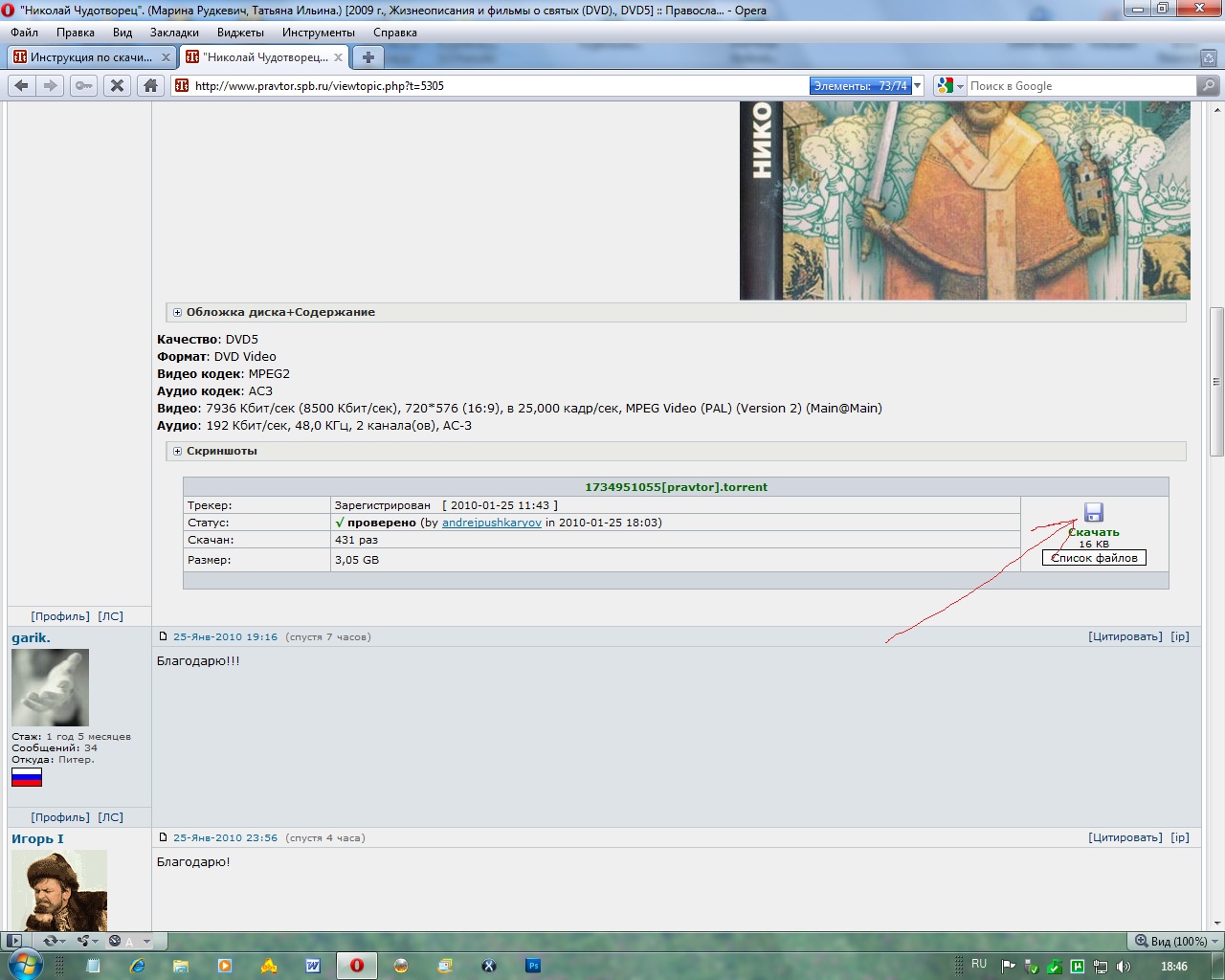This screenshot has height=980, width=1225.
Task: Go forward using the browser Forward arrow
Action: point(51,85)
